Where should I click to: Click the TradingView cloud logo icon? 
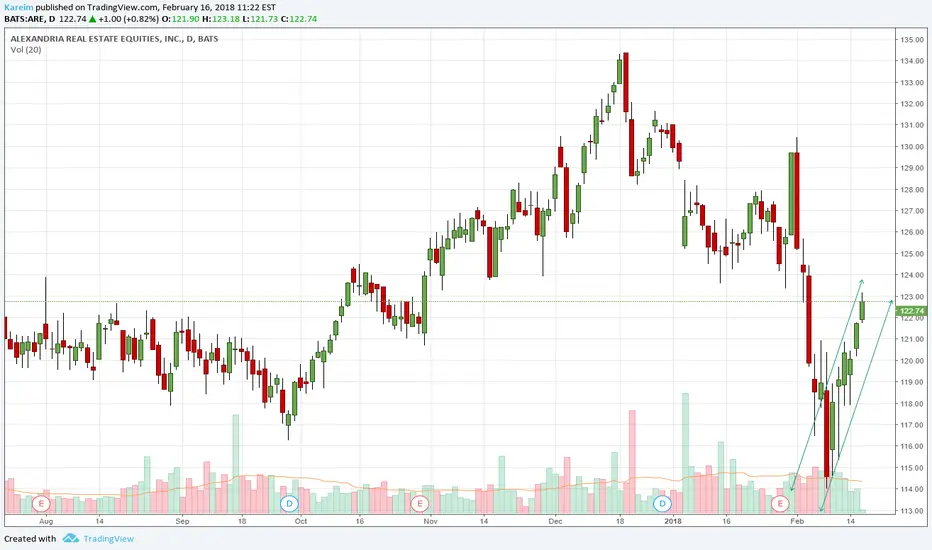(x=71, y=538)
